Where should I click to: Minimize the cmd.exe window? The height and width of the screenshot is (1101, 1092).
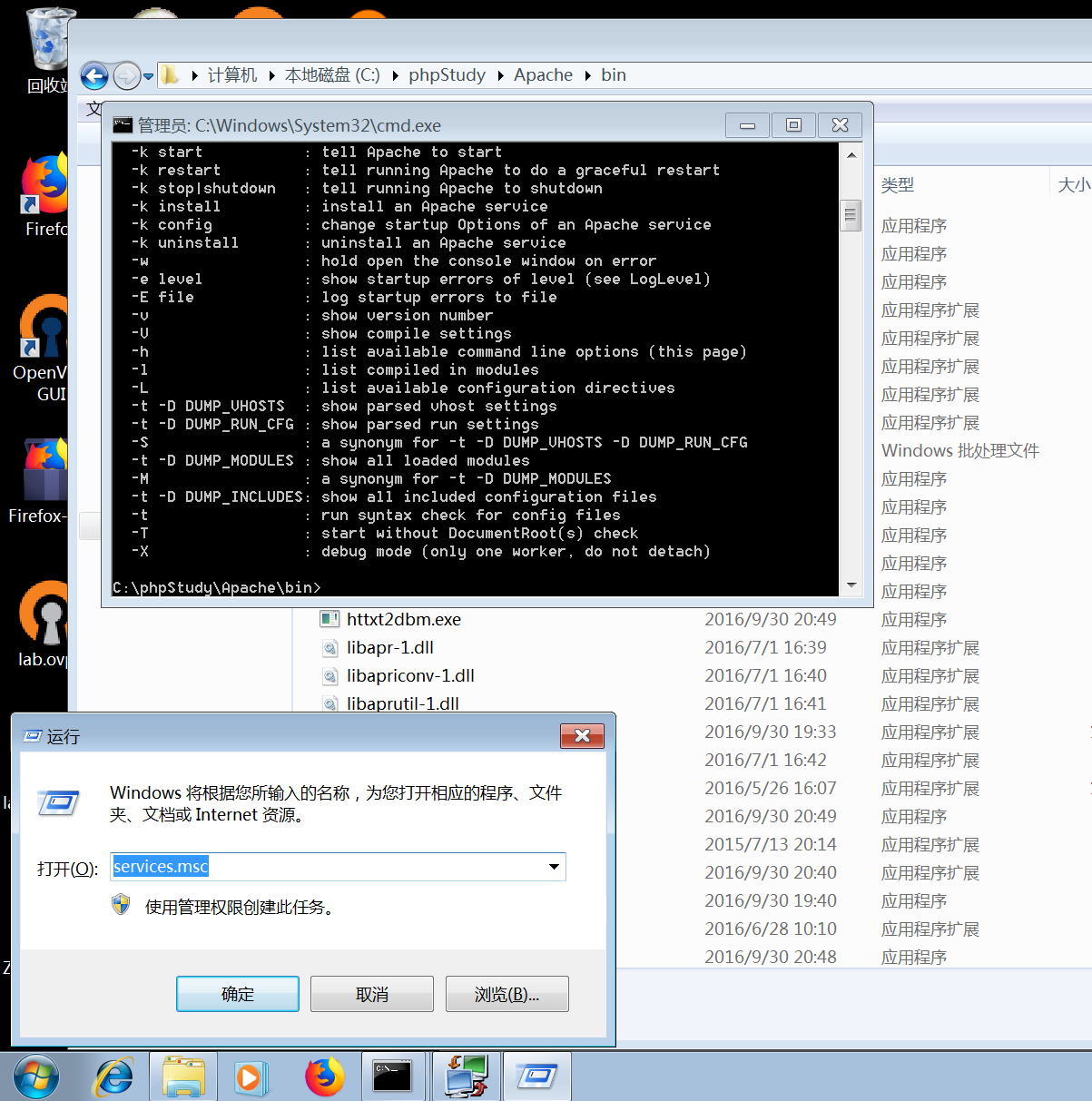(748, 125)
